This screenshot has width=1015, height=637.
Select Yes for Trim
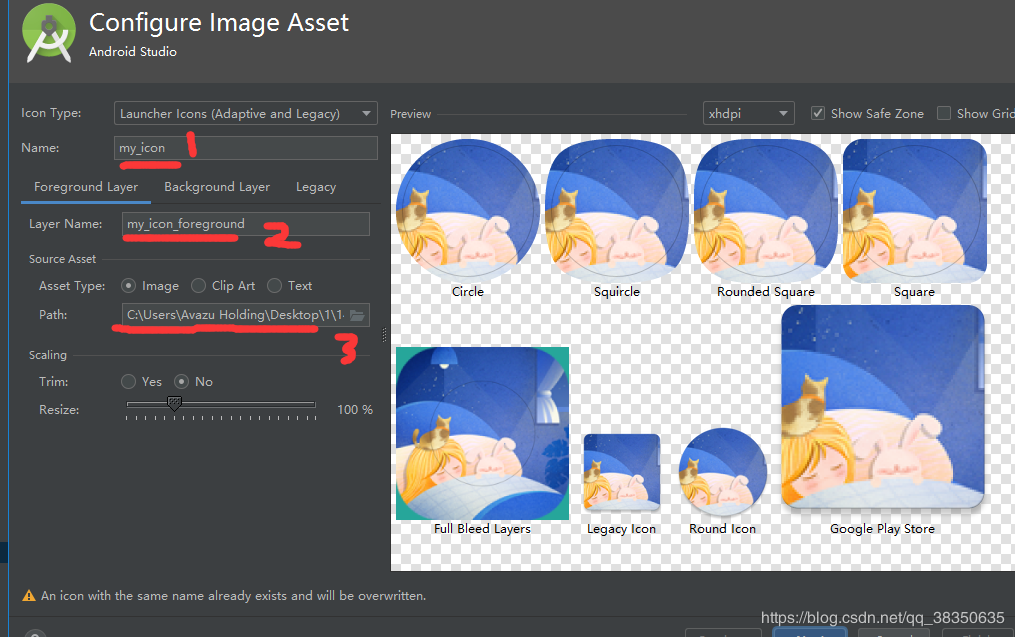(128, 382)
